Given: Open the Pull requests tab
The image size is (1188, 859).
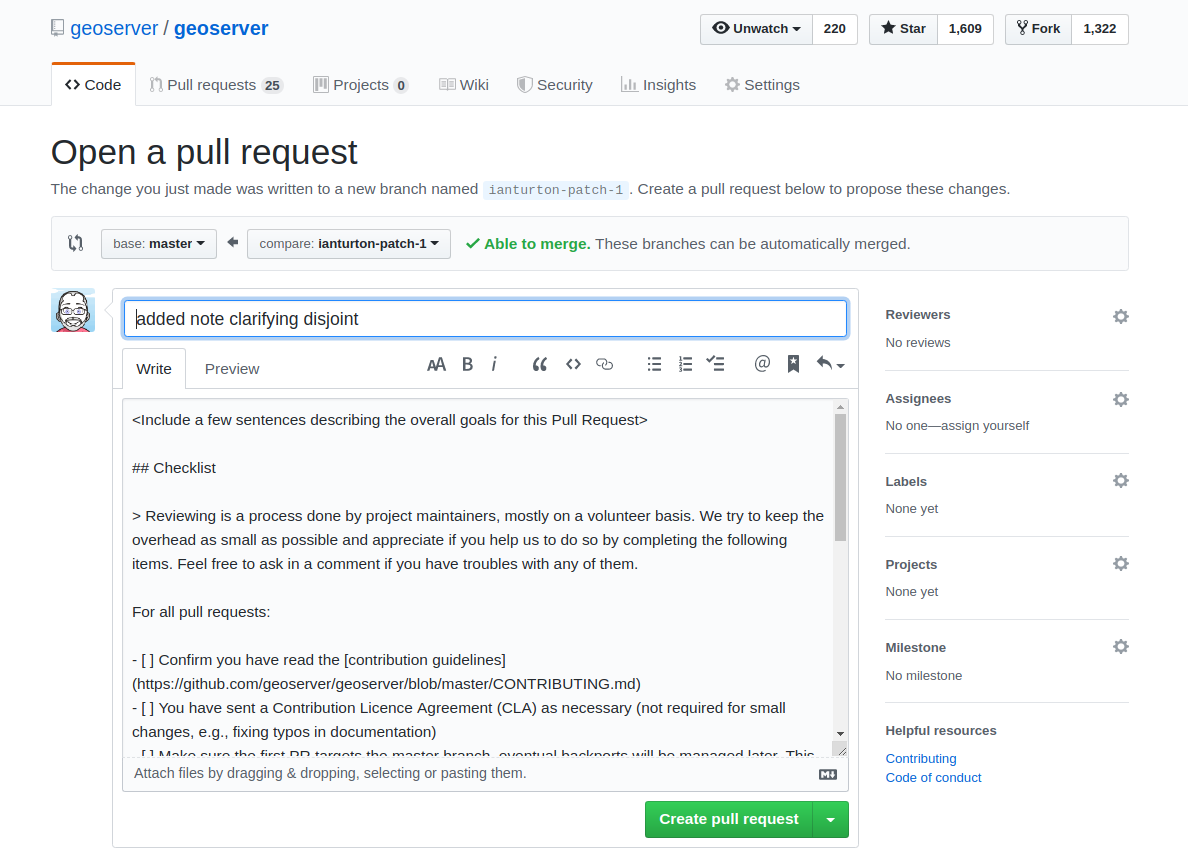Looking at the screenshot, I should [x=216, y=85].
